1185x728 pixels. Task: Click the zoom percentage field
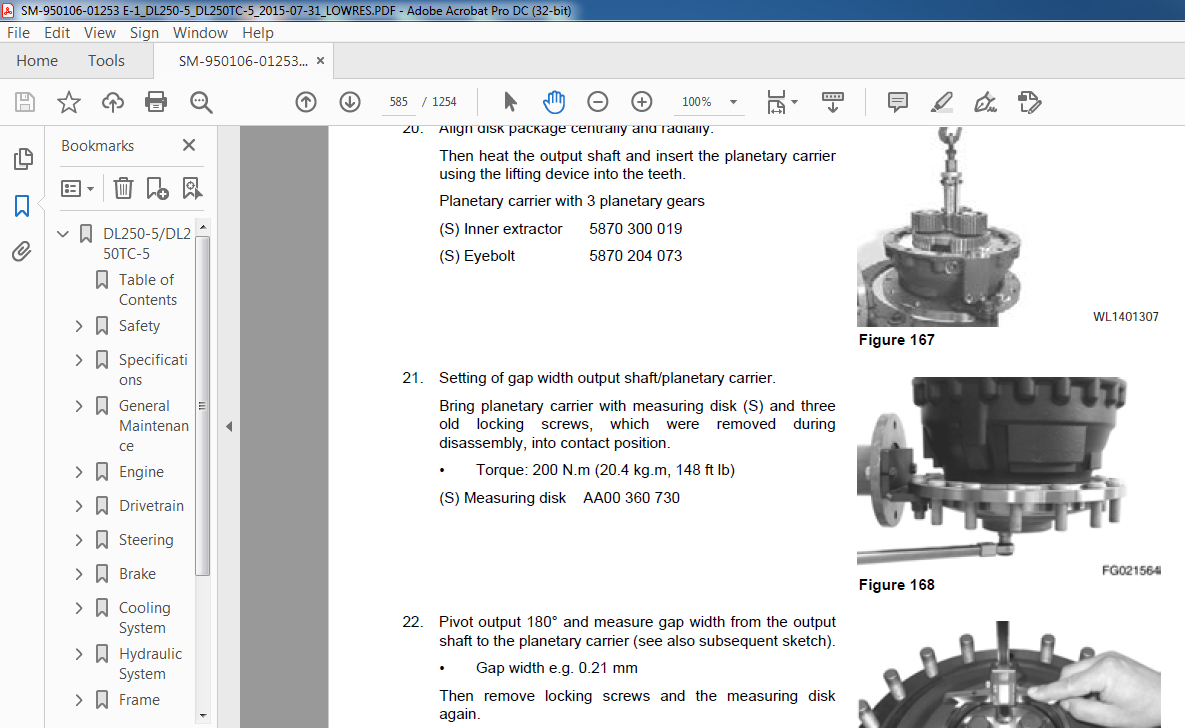tap(697, 102)
